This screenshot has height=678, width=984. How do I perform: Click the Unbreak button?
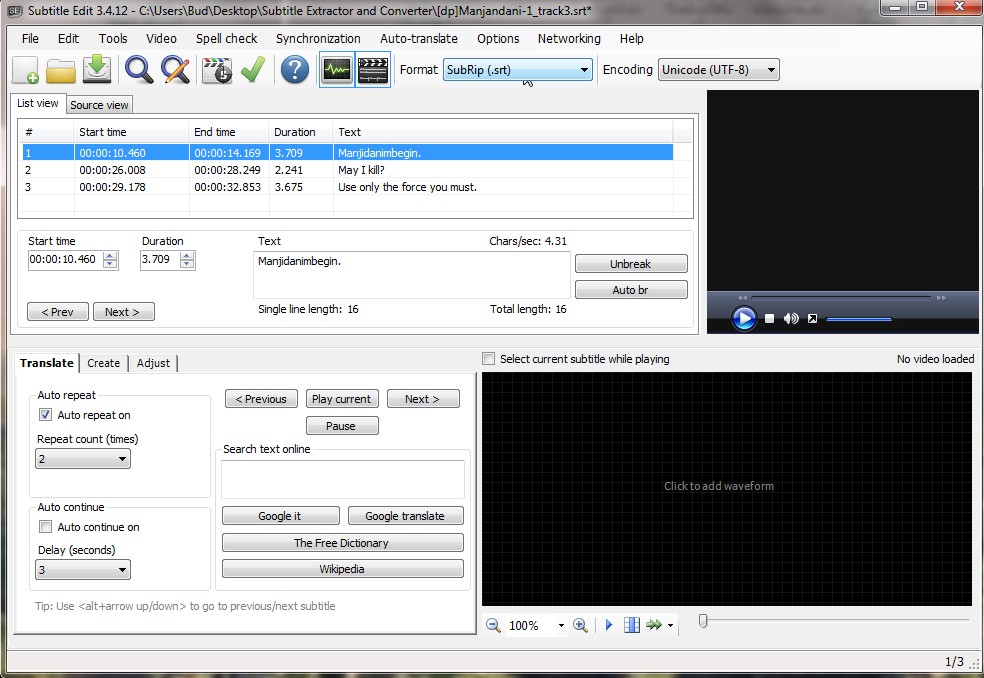point(631,264)
